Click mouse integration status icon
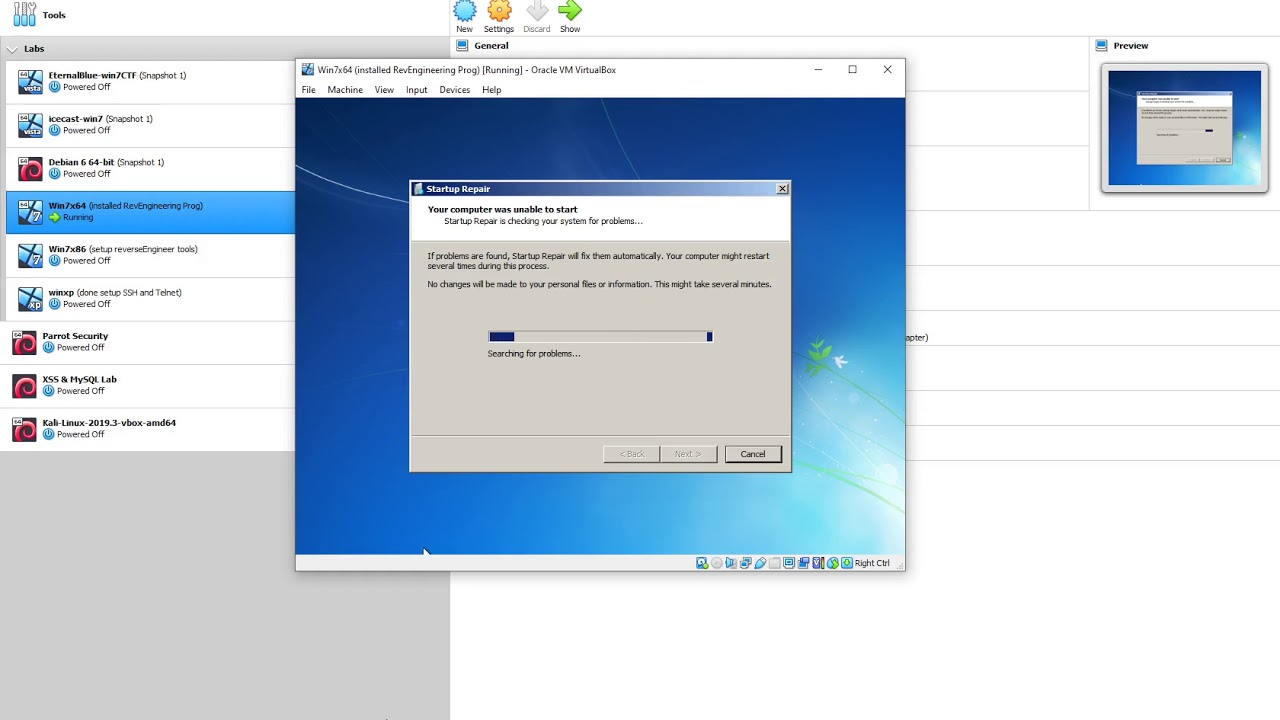The image size is (1280, 720). [833, 563]
